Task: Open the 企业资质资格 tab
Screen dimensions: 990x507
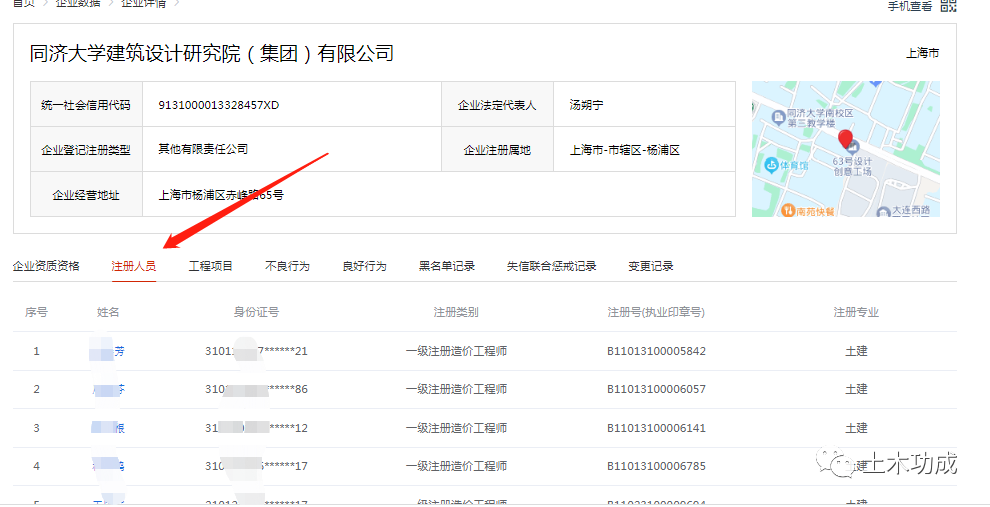Action: pos(46,266)
